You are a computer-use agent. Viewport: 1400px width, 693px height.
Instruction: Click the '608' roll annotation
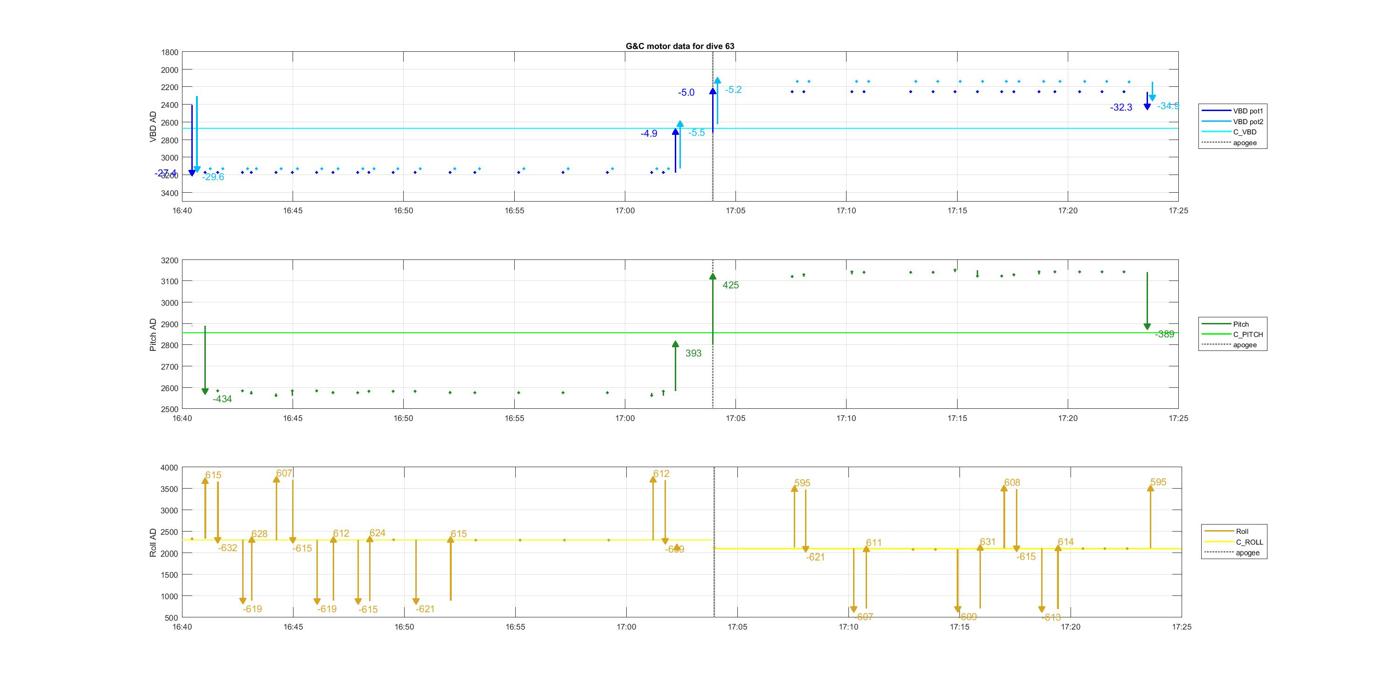click(1012, 483)
